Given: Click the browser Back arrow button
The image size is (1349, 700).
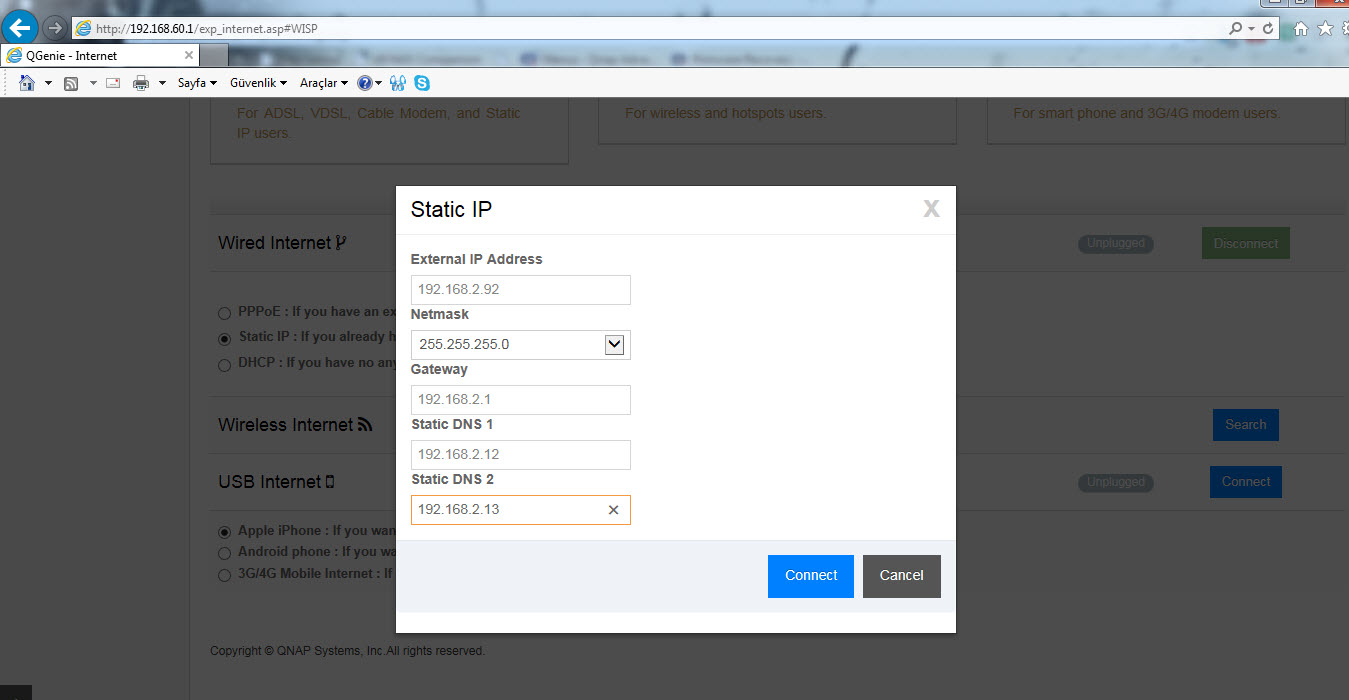Looking at the screenshot, I should click(x=20, y=28).
